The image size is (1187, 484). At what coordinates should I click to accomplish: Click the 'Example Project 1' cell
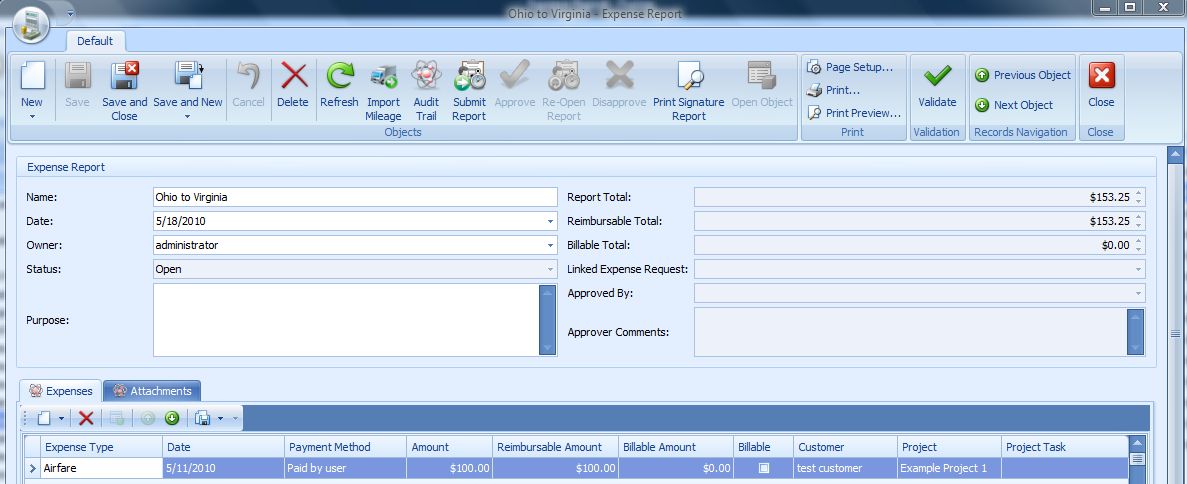point(949,468)
